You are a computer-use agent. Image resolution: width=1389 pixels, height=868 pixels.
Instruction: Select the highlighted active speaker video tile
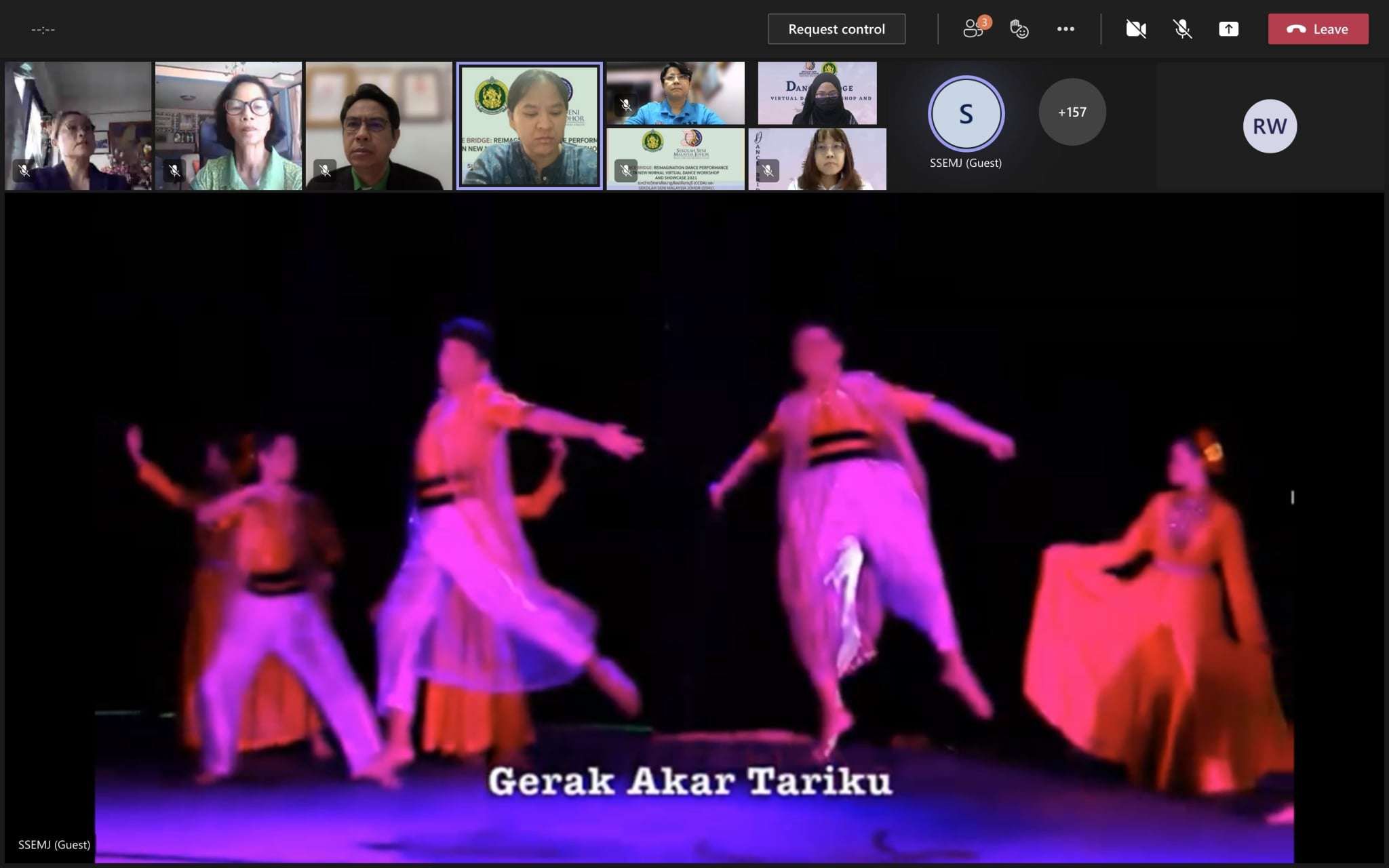[529, 126]
